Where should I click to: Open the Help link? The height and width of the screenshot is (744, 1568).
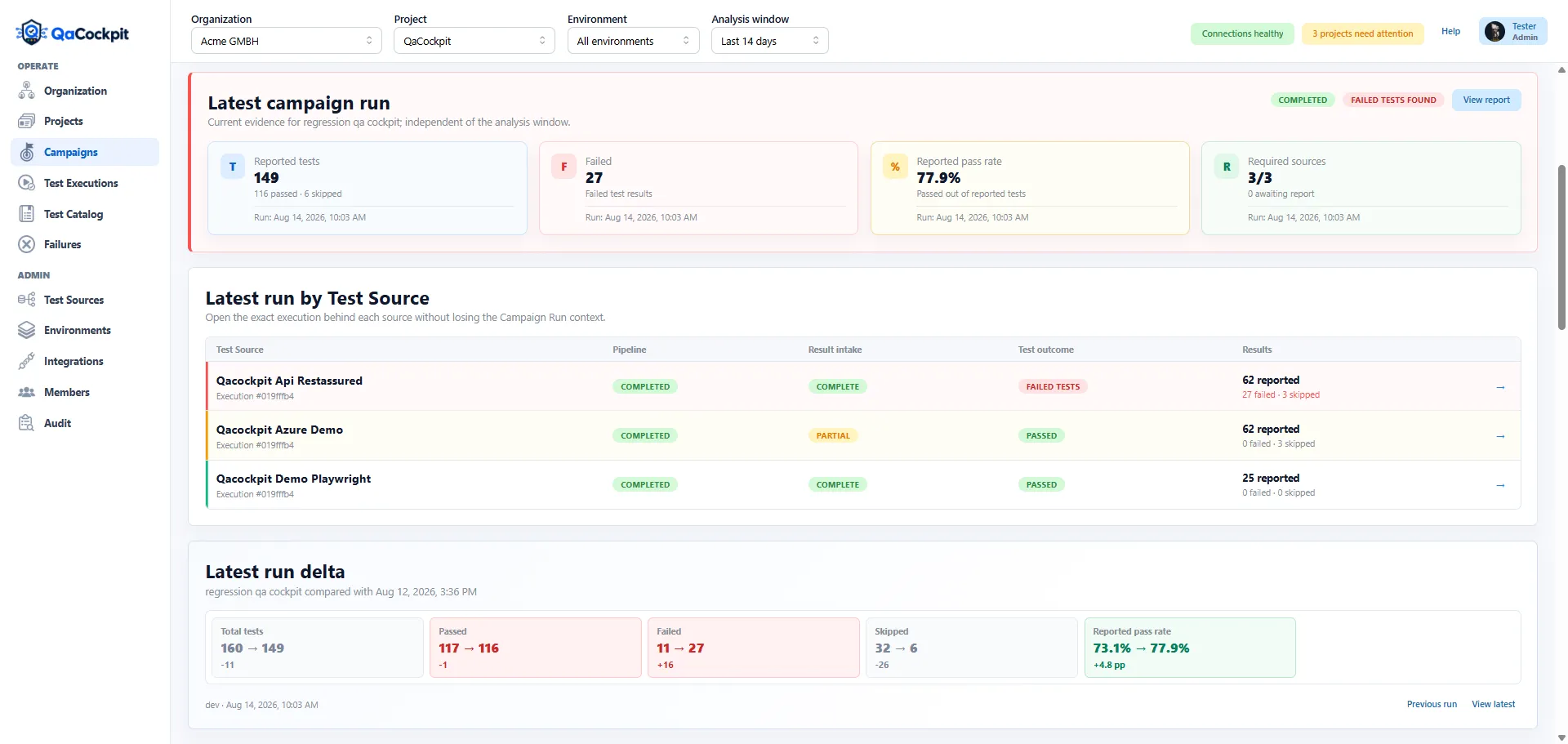pyautogui.click(x=1450, y=31)
